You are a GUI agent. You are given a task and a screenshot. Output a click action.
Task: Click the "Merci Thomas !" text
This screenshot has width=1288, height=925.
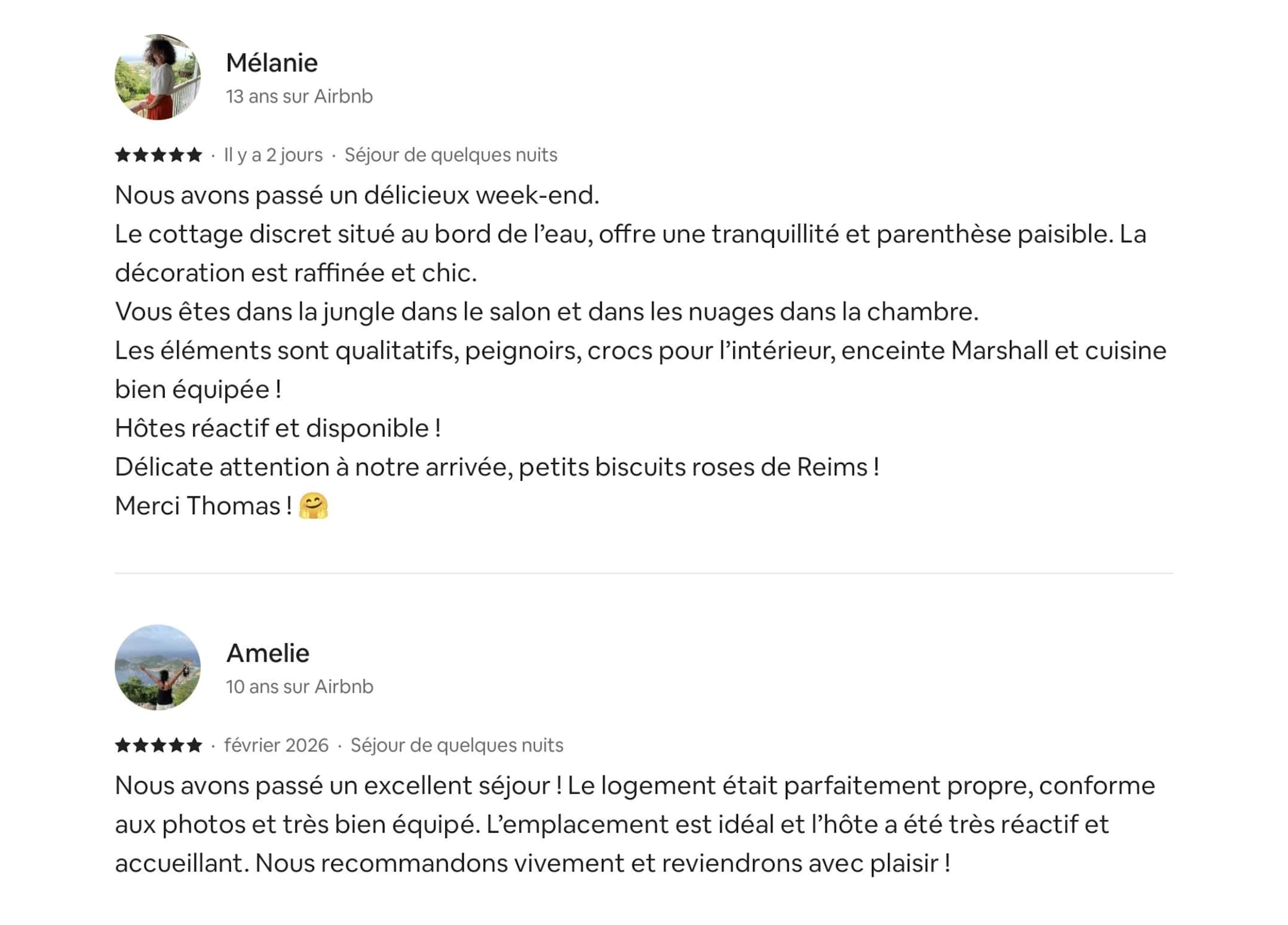pyautogui.click(x=203, y=506)
